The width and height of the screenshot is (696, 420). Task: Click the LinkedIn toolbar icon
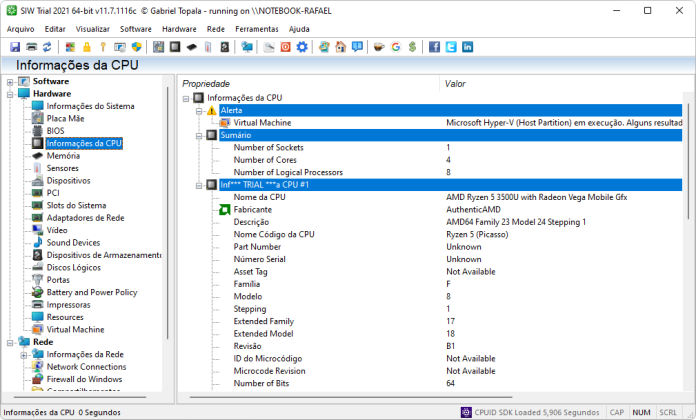467,47
